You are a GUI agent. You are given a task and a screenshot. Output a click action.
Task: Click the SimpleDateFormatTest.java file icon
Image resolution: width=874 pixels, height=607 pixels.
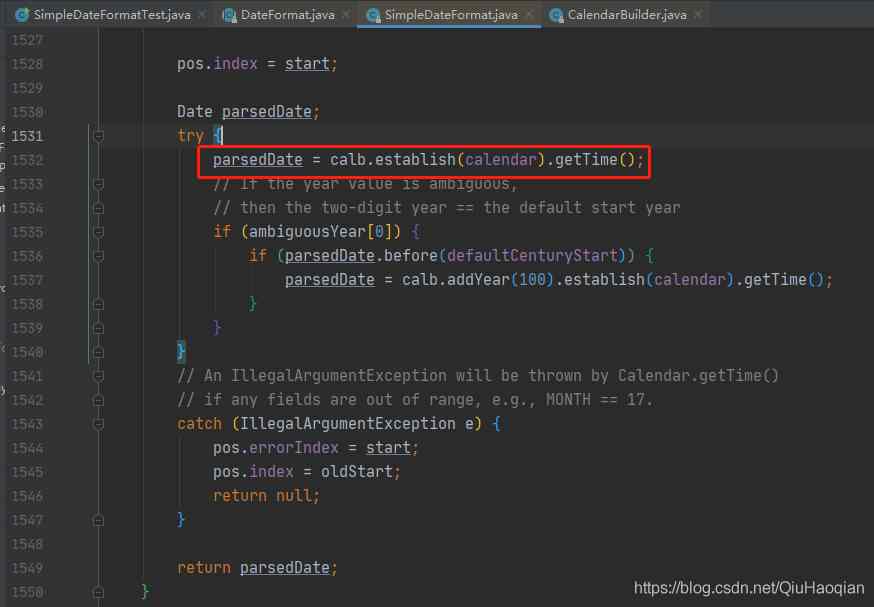point(22,15)
